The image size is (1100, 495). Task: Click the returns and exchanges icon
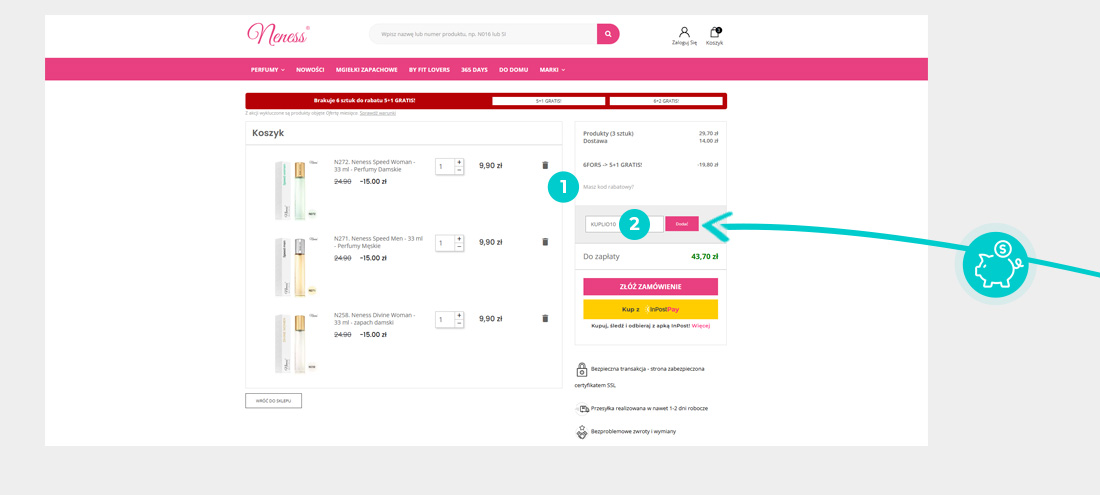[582, 431]
